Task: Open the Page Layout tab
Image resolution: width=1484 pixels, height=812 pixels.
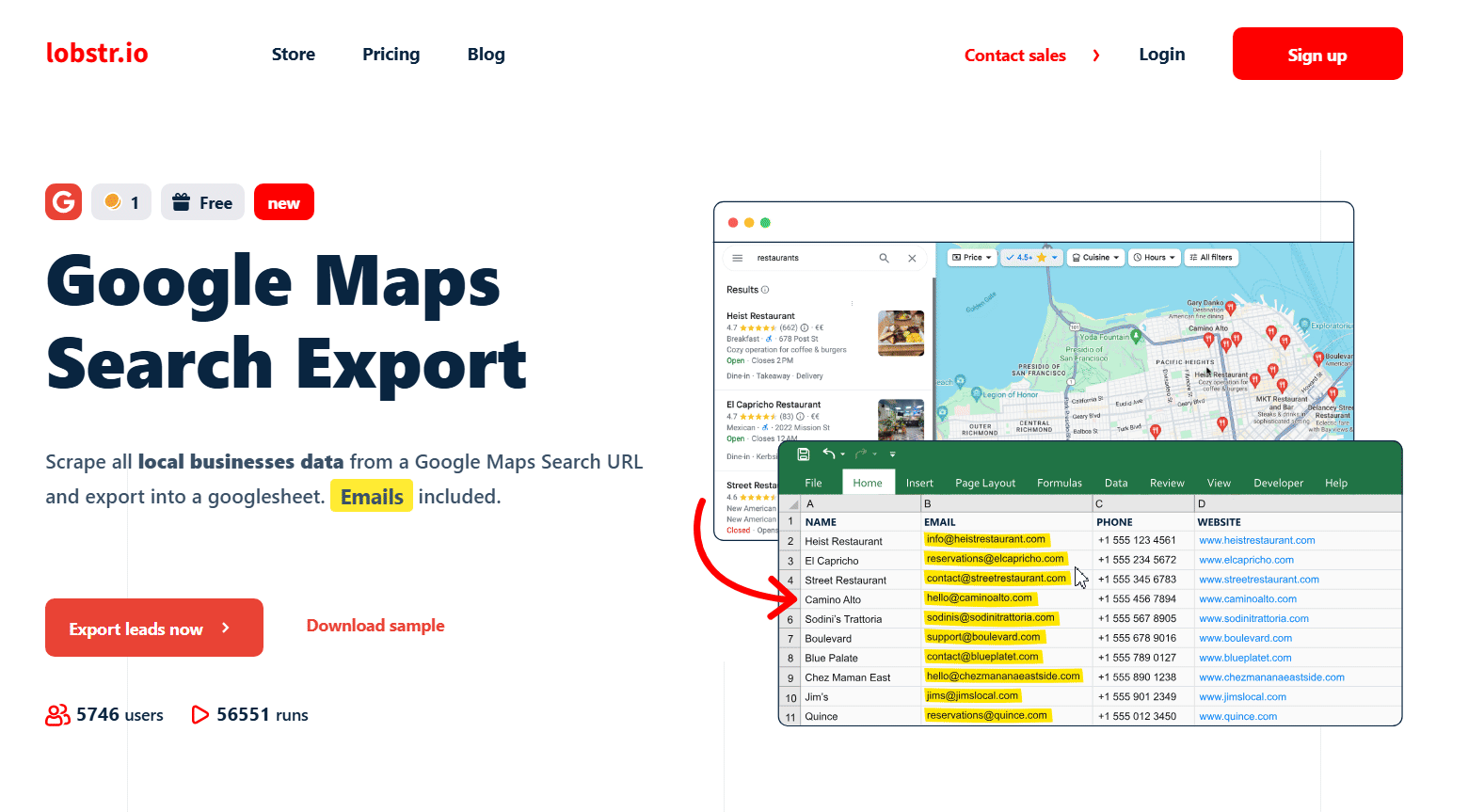Action: pyautogui.click(x=985, y=483)
